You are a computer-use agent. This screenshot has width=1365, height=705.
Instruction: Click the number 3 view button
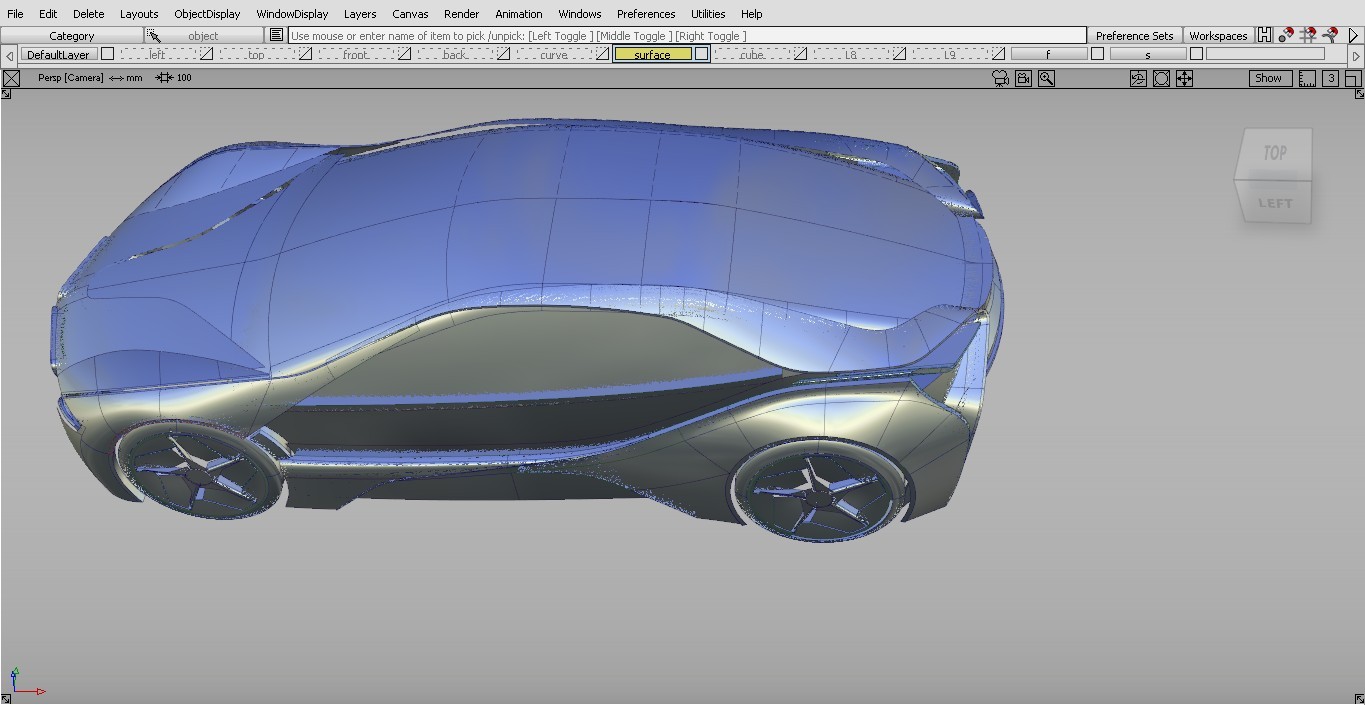pos(1330,78)
